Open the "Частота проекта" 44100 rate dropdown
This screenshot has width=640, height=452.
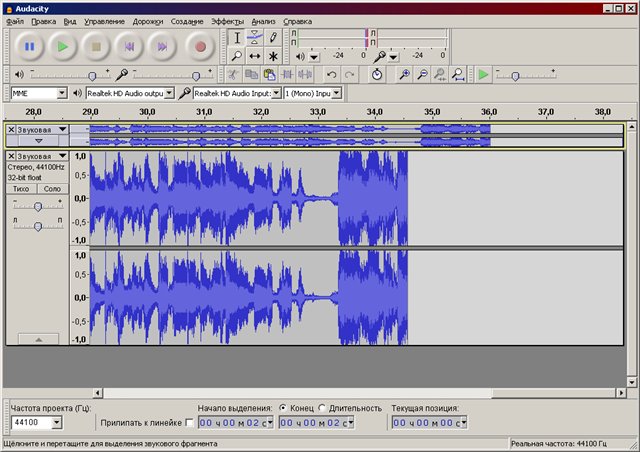[x=56, y=423]
